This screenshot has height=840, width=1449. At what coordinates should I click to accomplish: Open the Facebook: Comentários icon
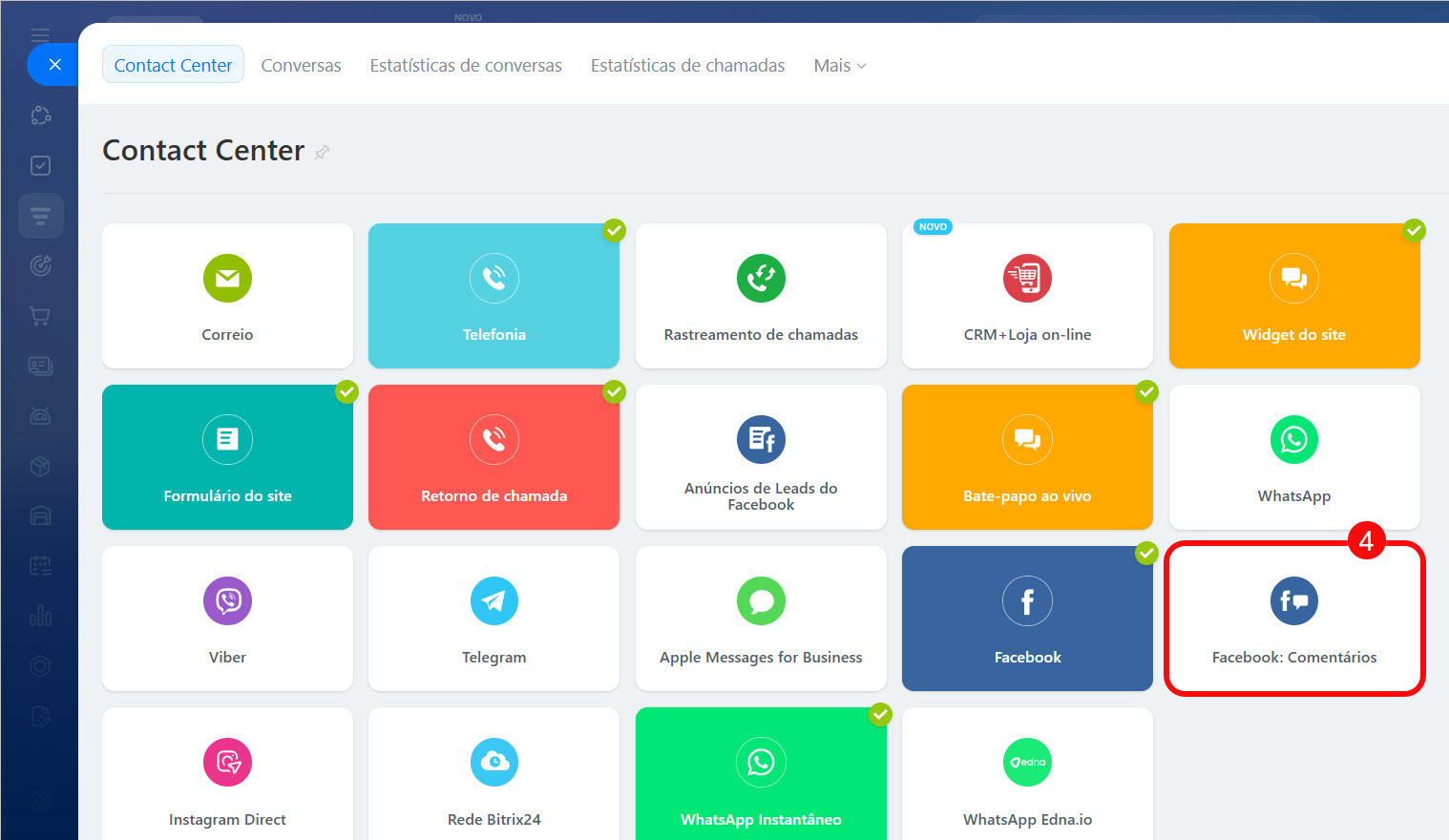coord(1293,600)
